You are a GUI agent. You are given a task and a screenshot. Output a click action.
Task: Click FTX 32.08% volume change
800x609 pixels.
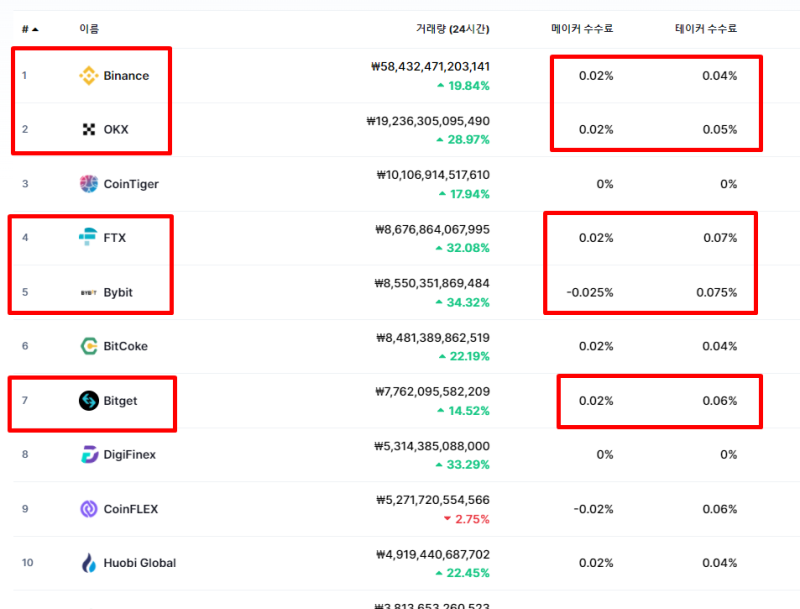(462, 248)
